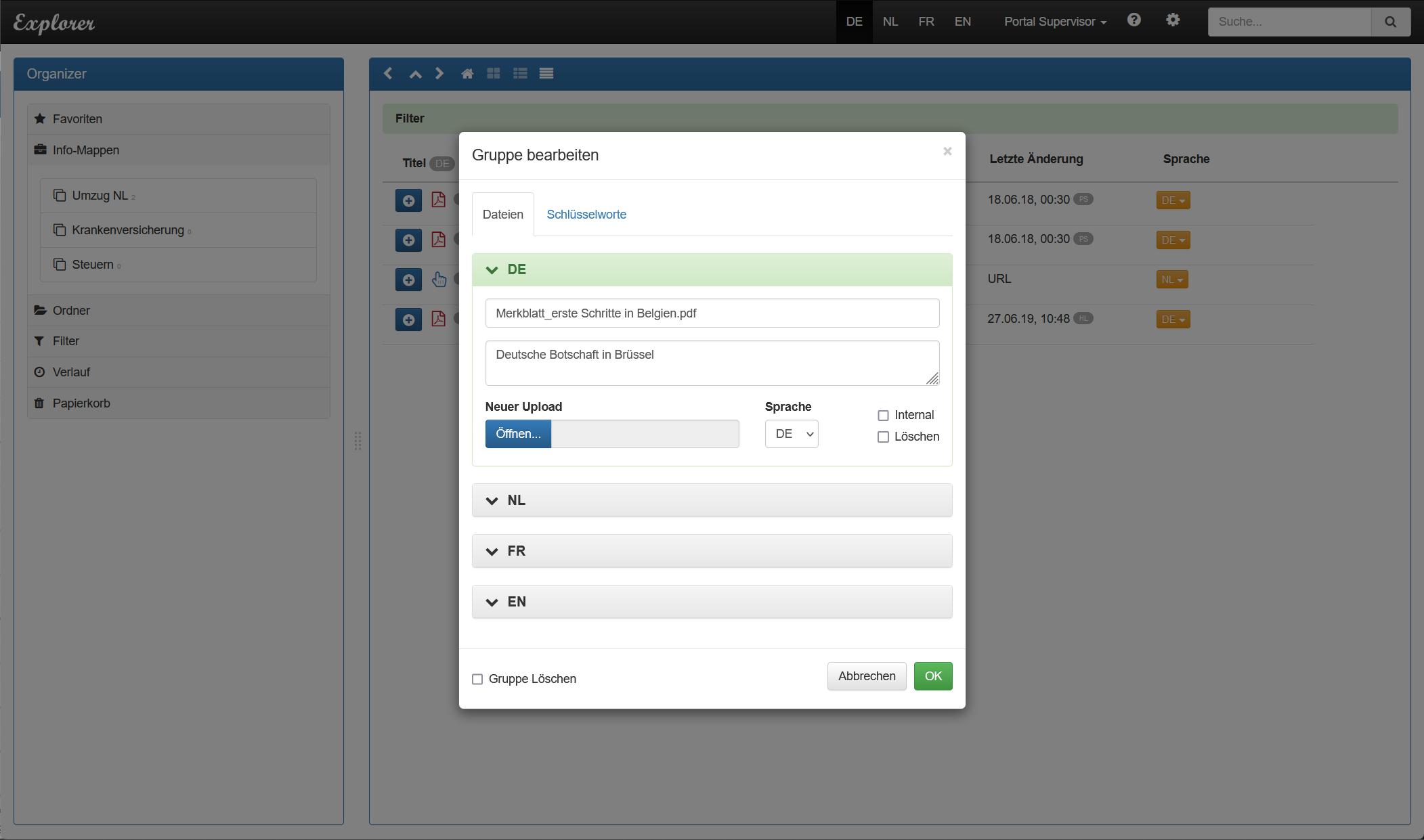Image resolution: width=1424 pixels, height=840 pixels.
Task: Open settings gear icon in header
Action: [x=1173, y=20]
